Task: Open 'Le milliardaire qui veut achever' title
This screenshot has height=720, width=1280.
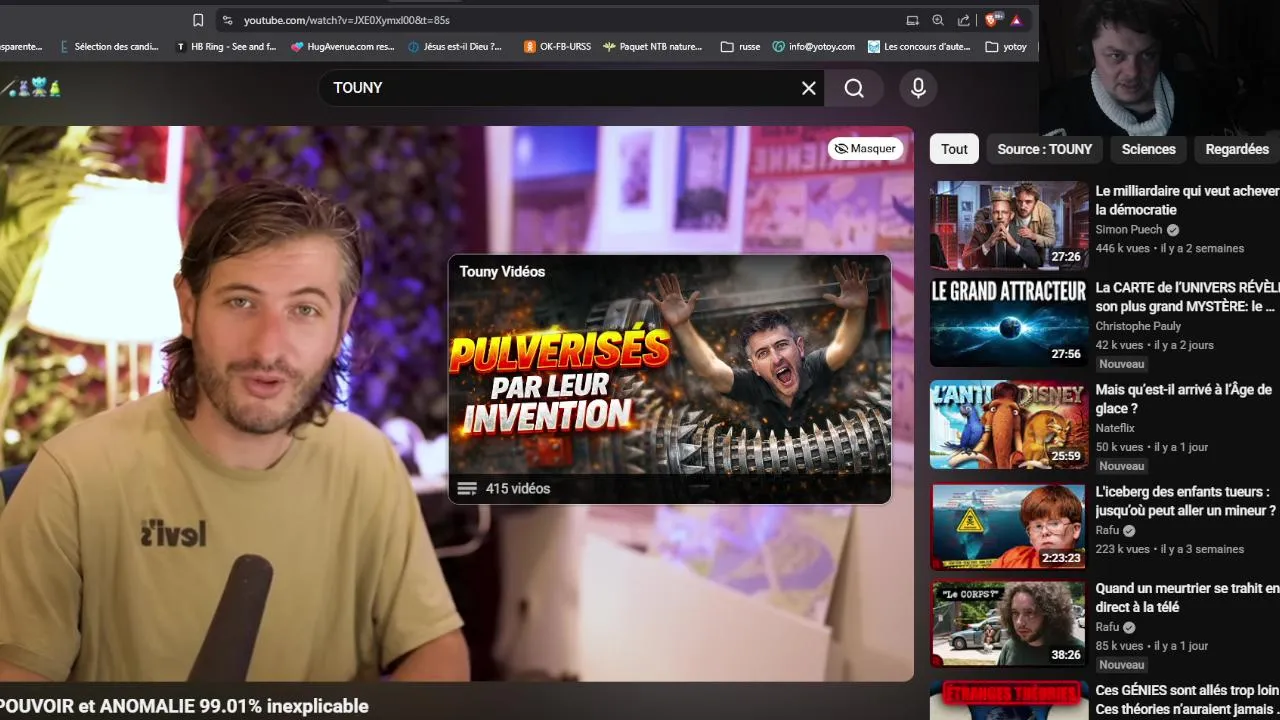Action: click(1187, 200)
